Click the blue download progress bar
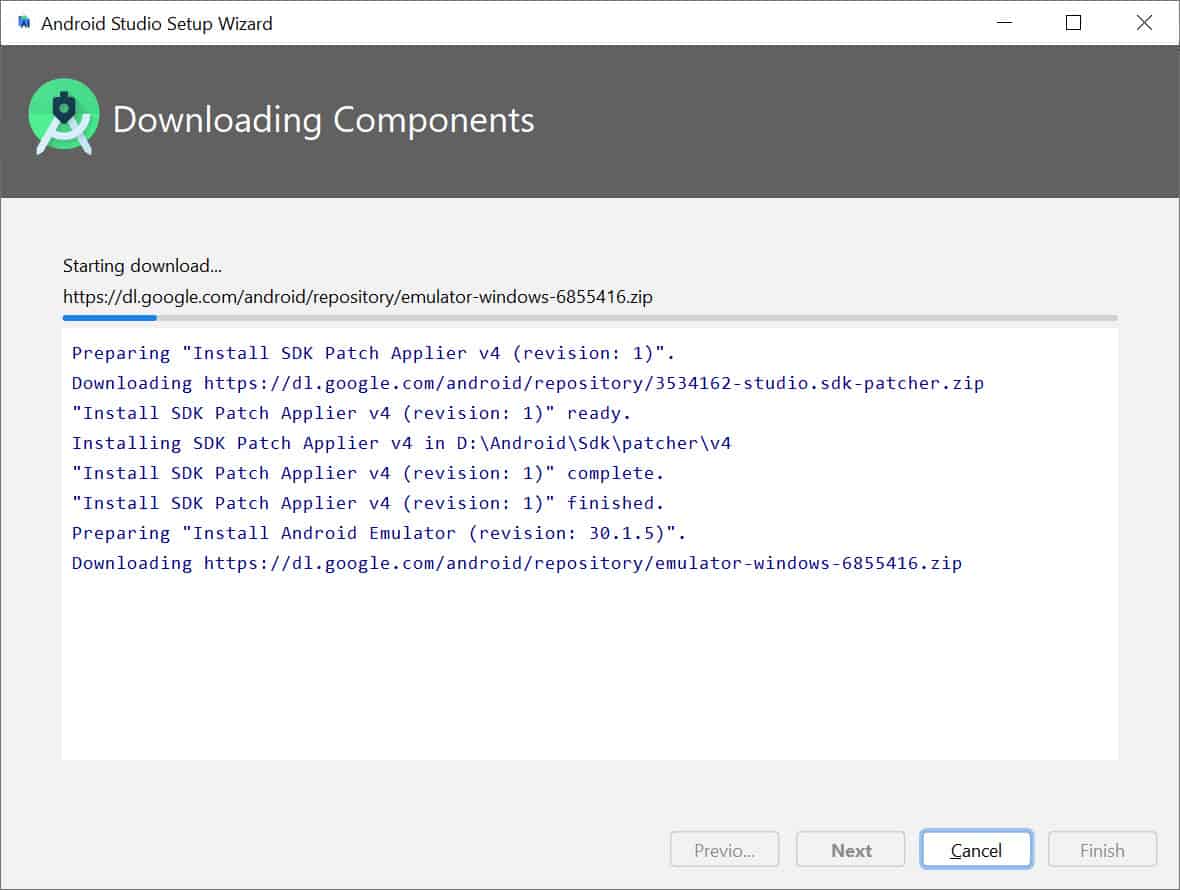The height and width of the screenshot is (890, 1180). (110, 318)
